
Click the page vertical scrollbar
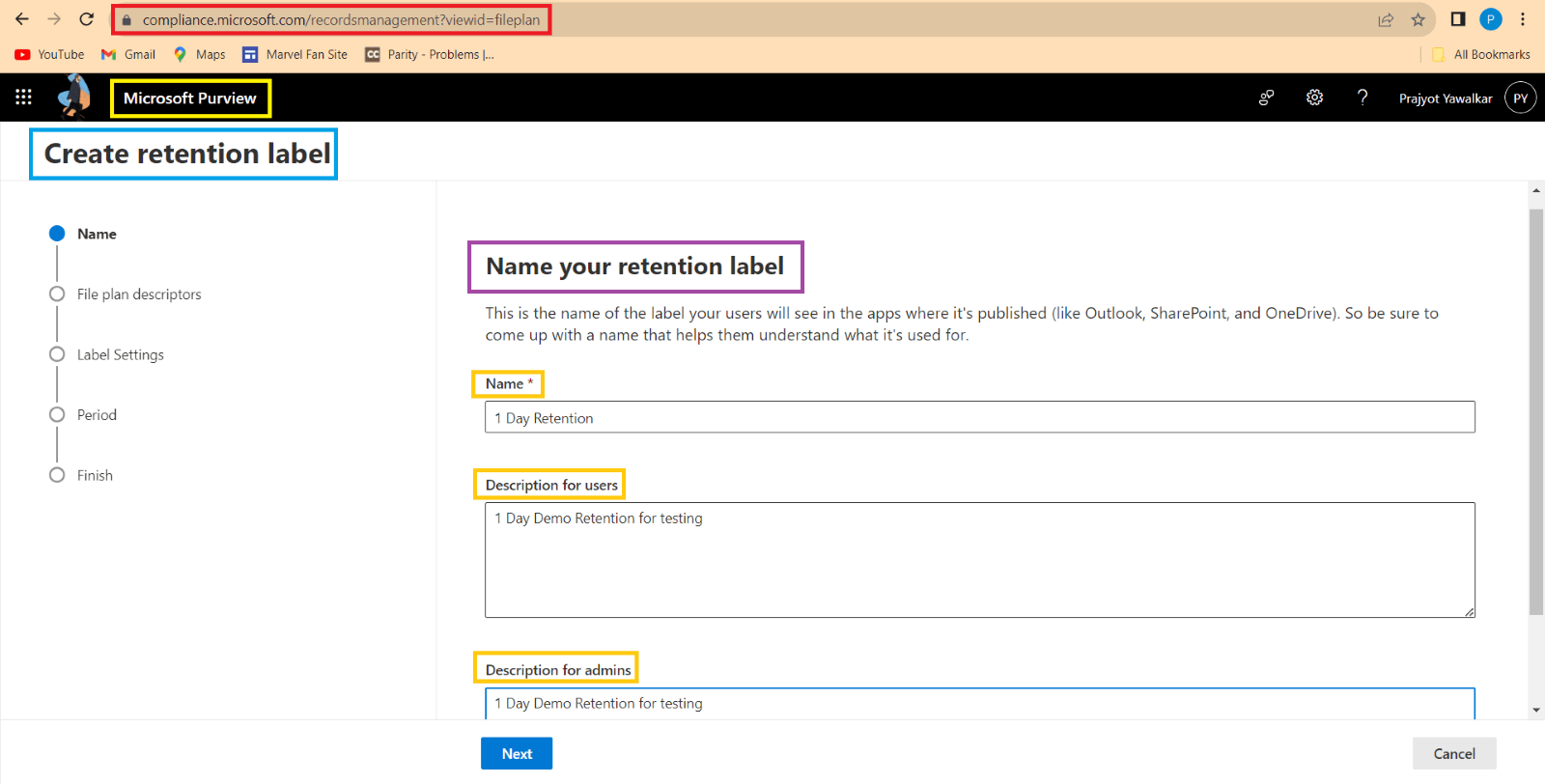1536,410
